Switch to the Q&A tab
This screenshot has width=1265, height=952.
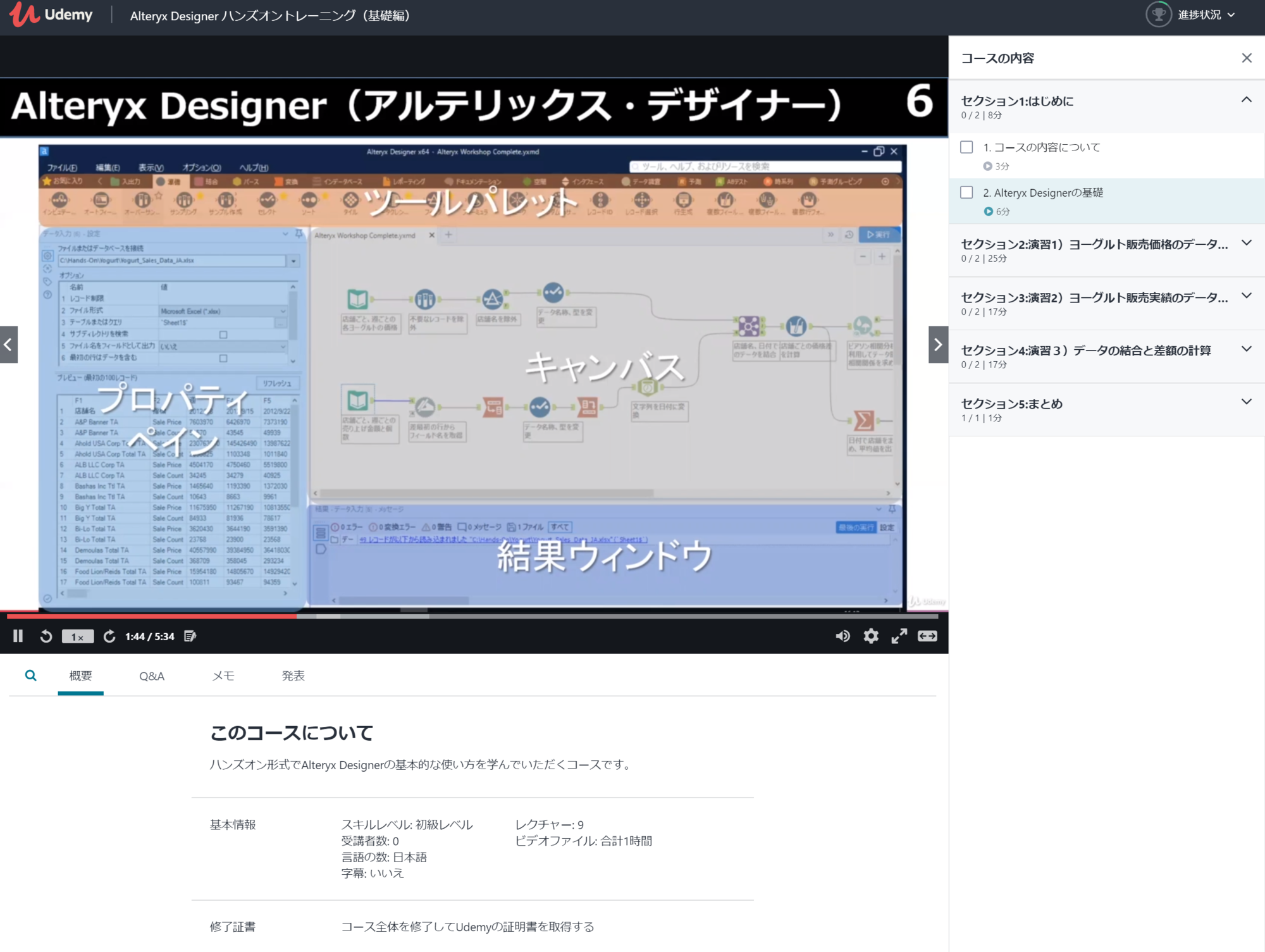click(x=152, y=676)
